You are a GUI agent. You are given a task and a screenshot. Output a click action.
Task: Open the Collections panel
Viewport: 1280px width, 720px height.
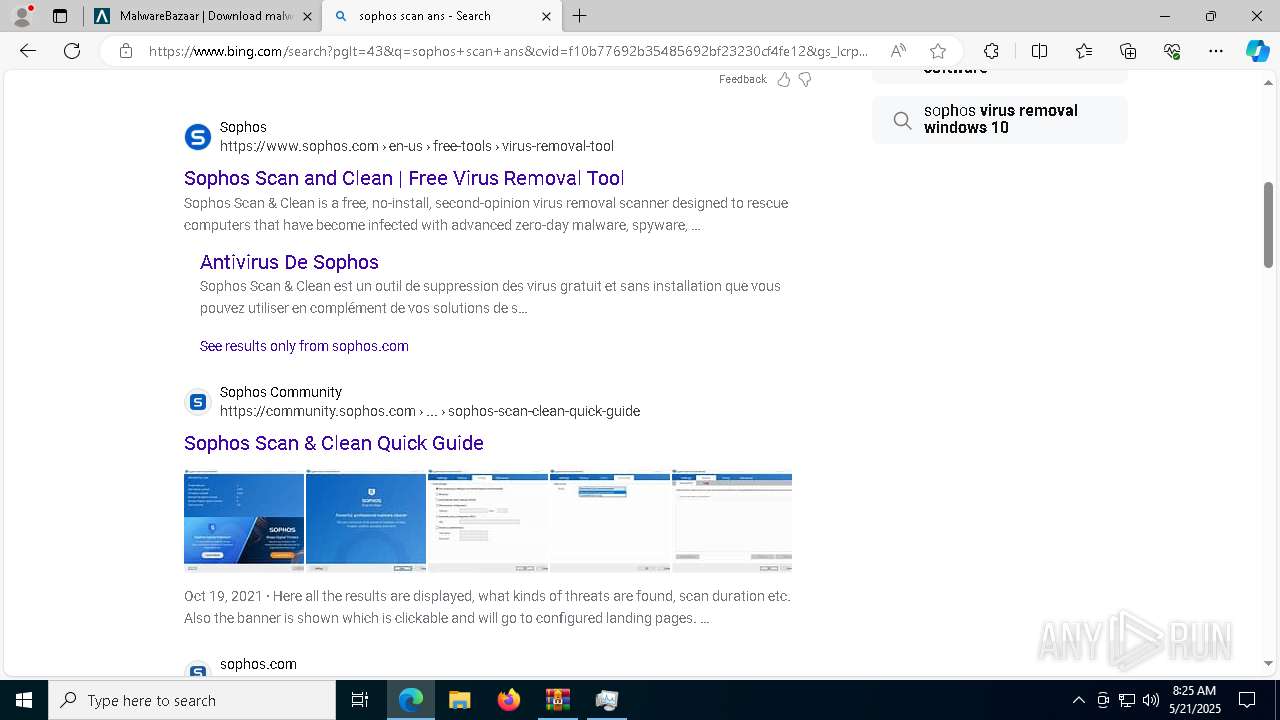[x=1128, y=51]
